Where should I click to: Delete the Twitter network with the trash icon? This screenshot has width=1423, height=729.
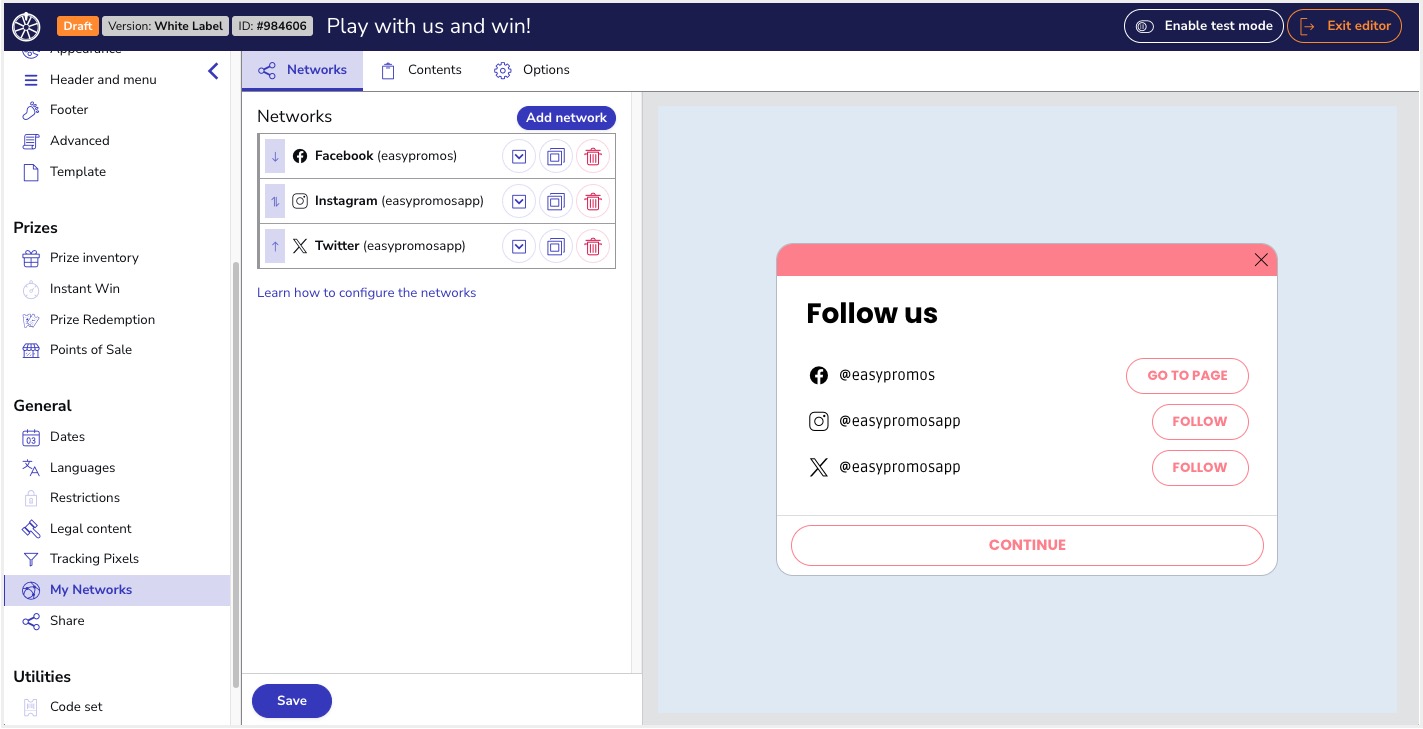593,246
